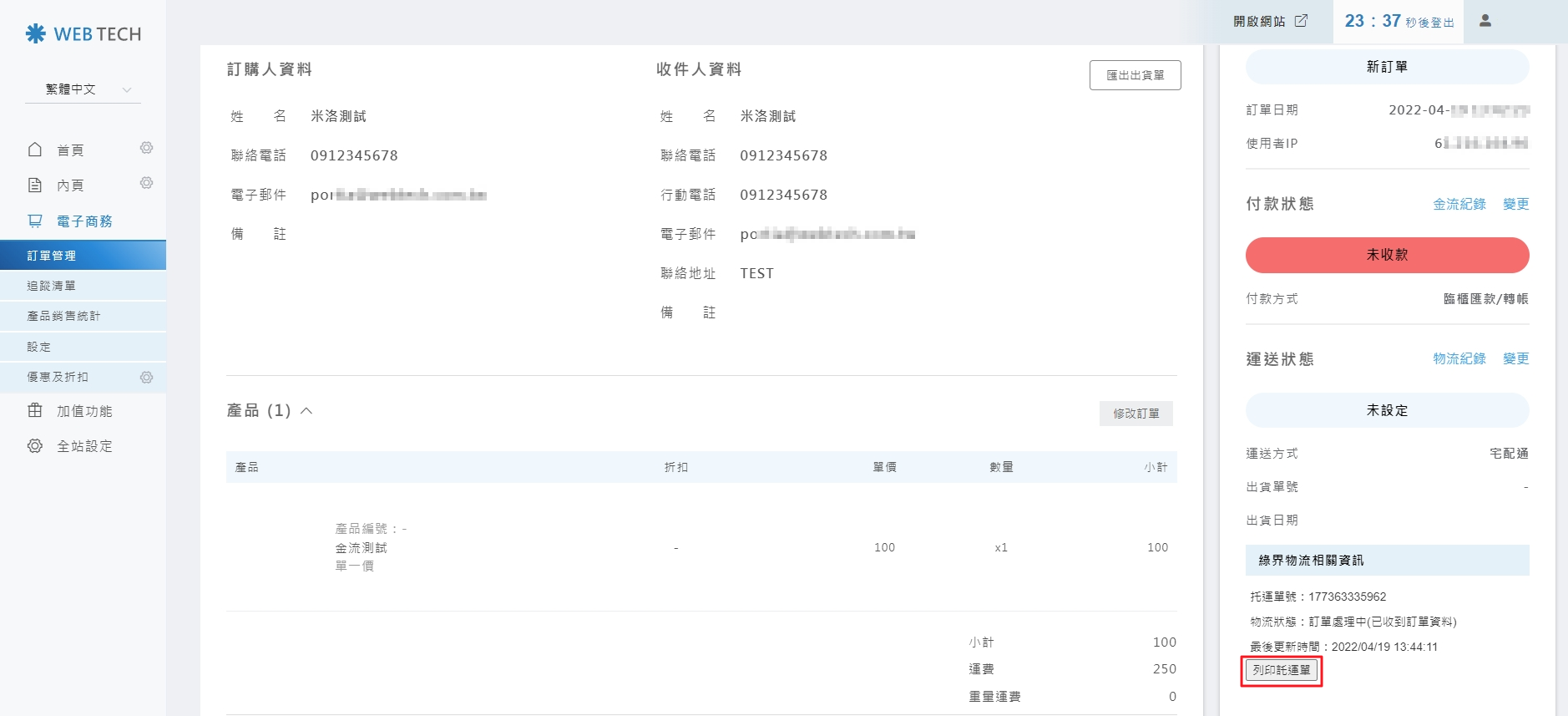Click the WEB TECH snowflake logo

point(36,33)
